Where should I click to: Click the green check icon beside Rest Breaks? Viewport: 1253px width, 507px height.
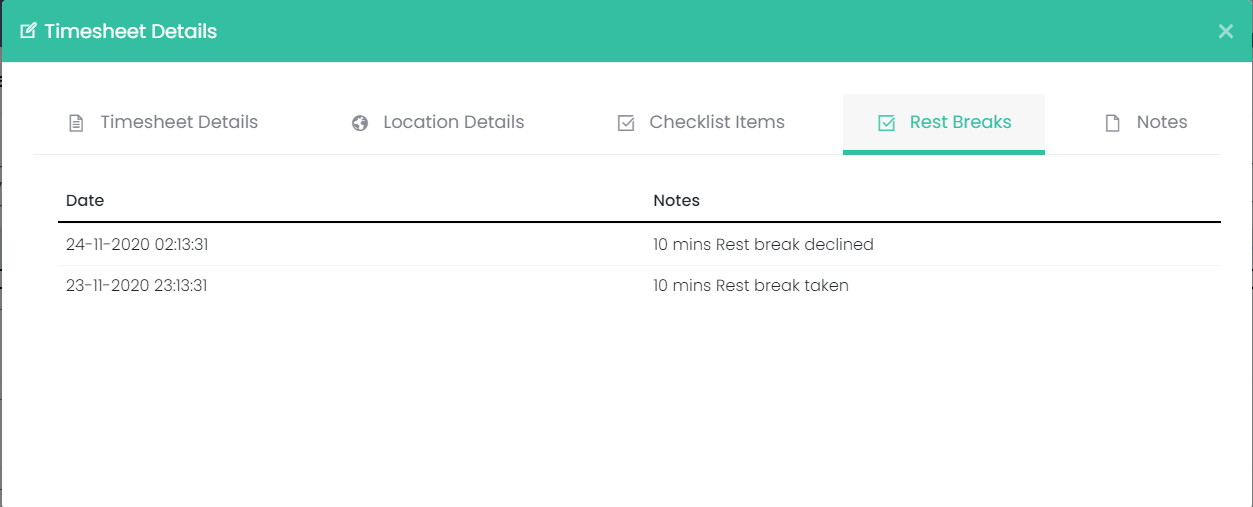(x=886, y=123)
